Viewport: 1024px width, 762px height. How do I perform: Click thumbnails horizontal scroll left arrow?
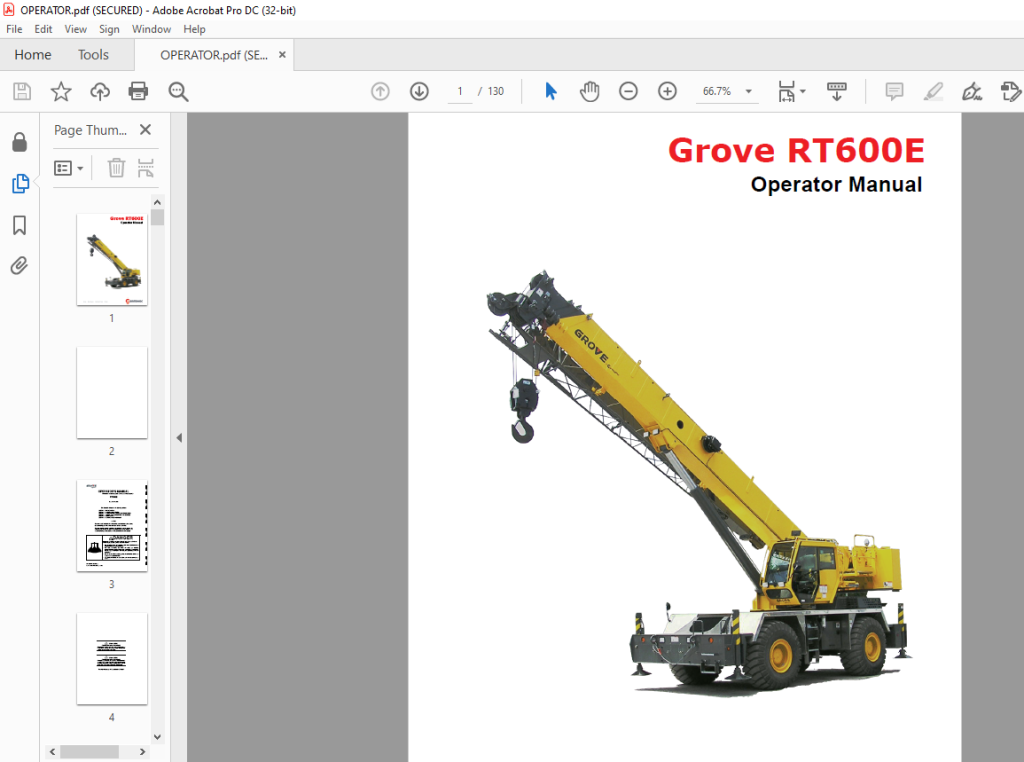pyautogui.click(x=52, y=752)
